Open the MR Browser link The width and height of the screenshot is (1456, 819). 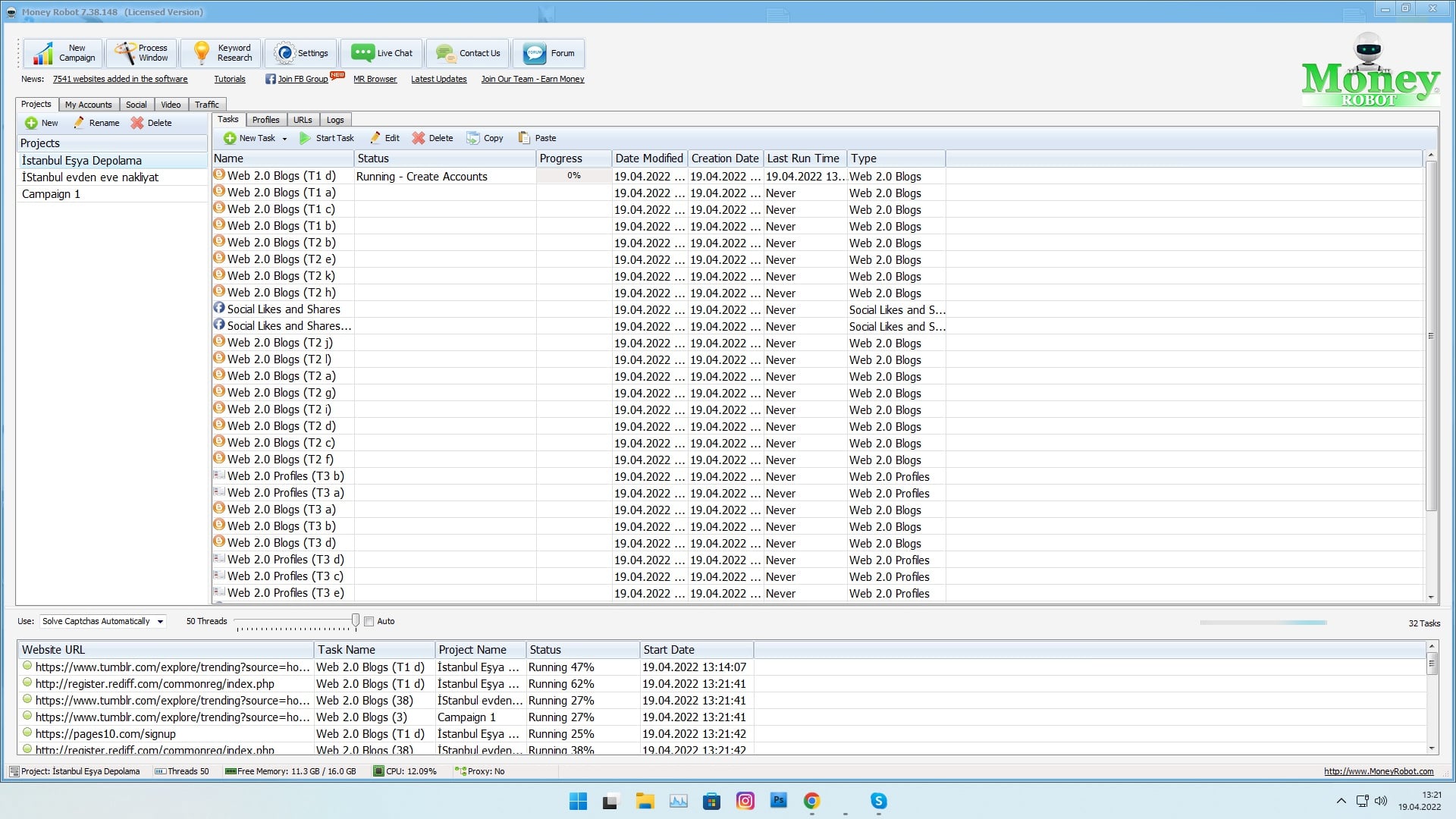pos(375,79)
